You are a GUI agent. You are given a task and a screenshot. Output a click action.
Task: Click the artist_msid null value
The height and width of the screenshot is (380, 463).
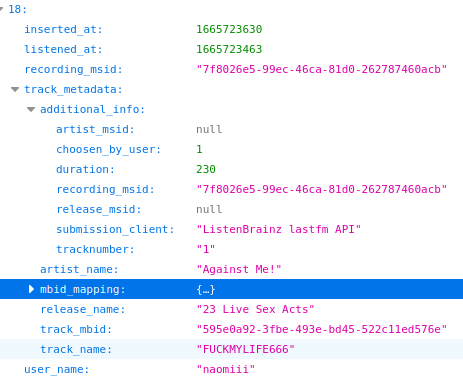[209, 129]
